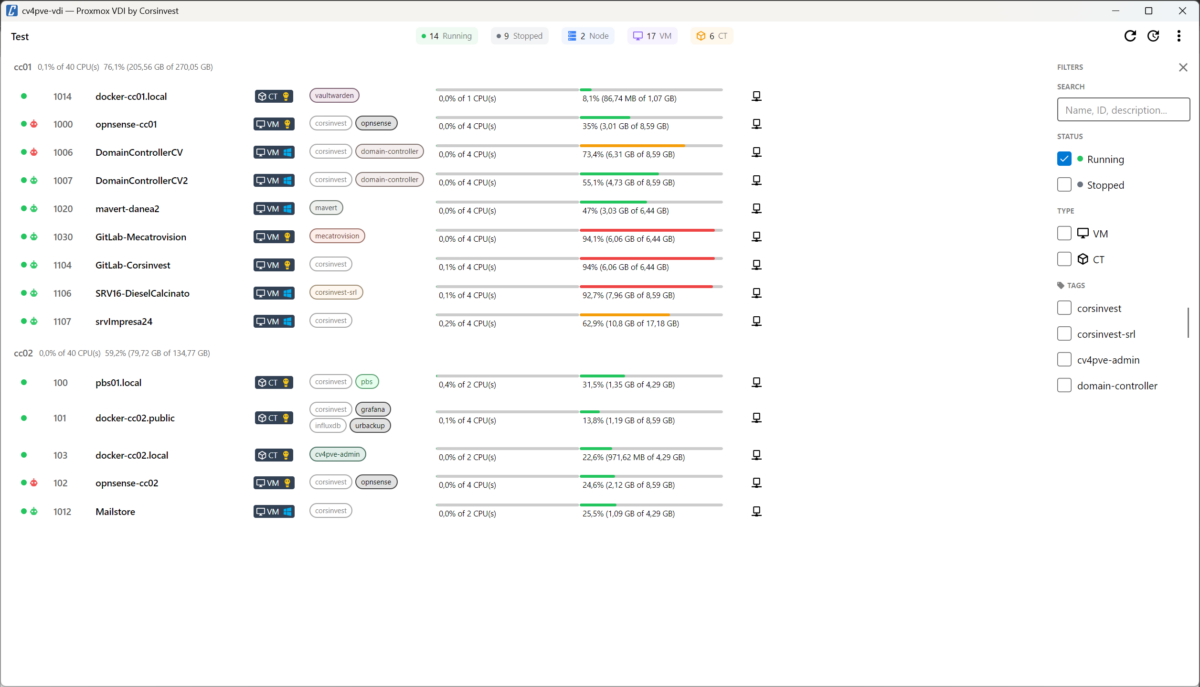The image size is (1200, 687).
Task: Uncheck the Running status filter
Action: point(1064,159)
